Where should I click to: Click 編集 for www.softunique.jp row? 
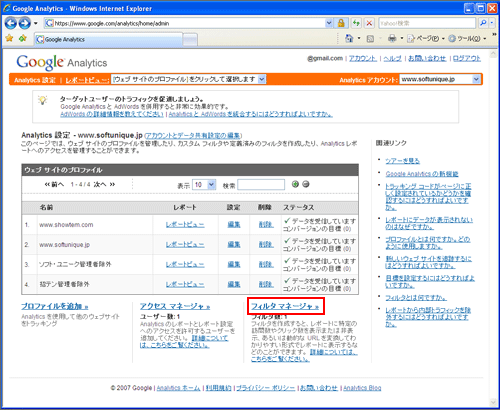click(234, 245)
